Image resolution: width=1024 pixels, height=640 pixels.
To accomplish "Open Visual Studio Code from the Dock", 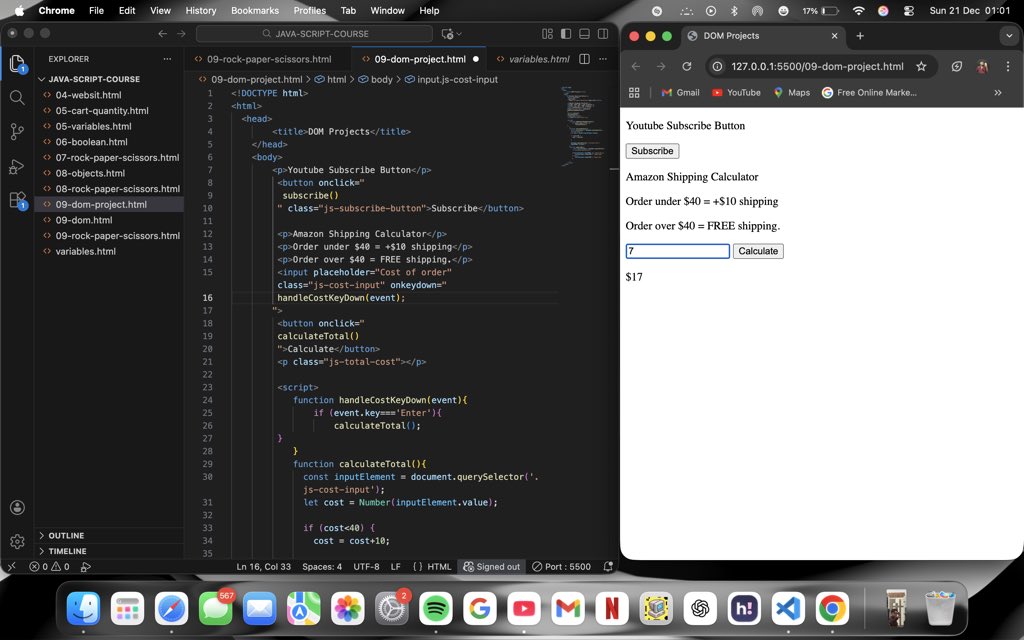I will coord(788,609).
